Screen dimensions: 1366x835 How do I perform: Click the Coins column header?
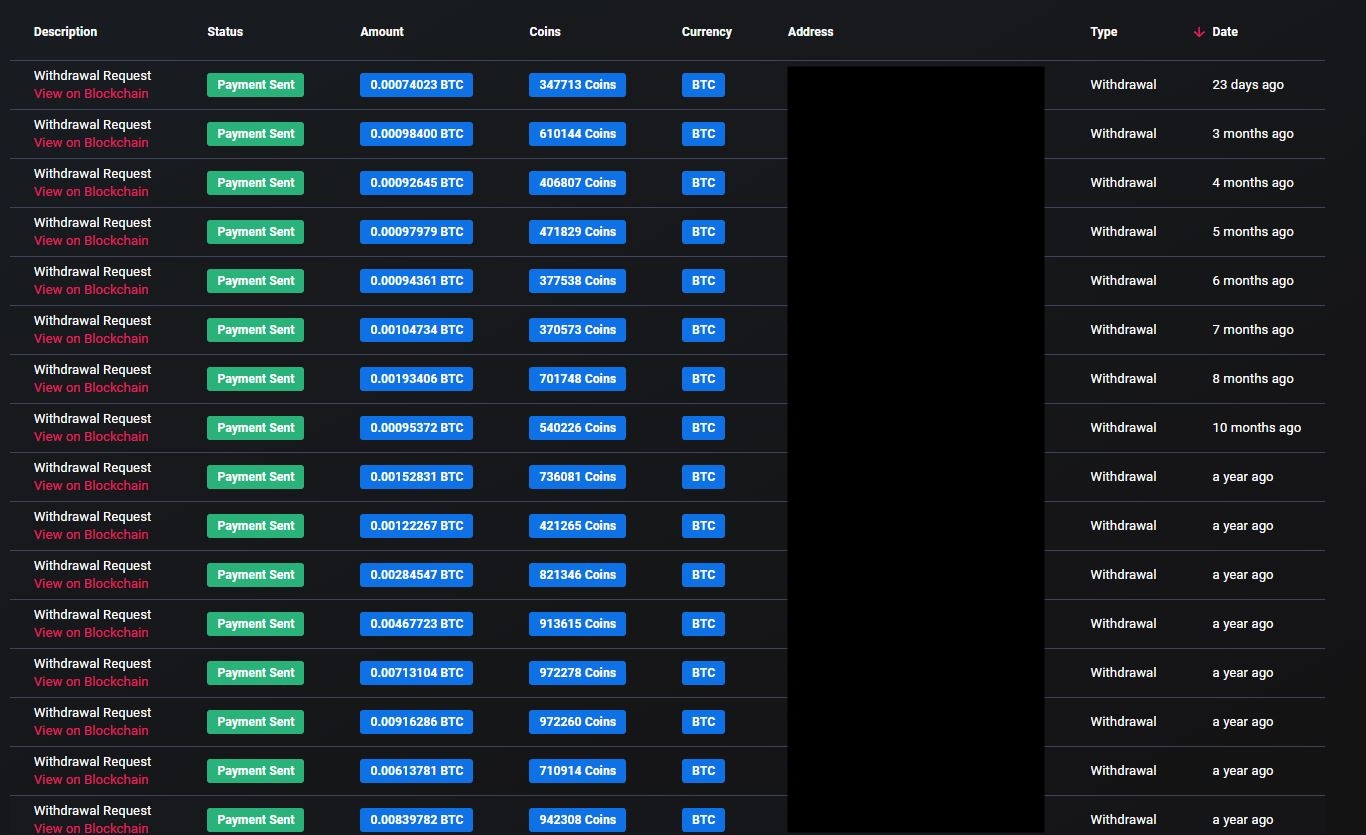click(x=545, y=32)
